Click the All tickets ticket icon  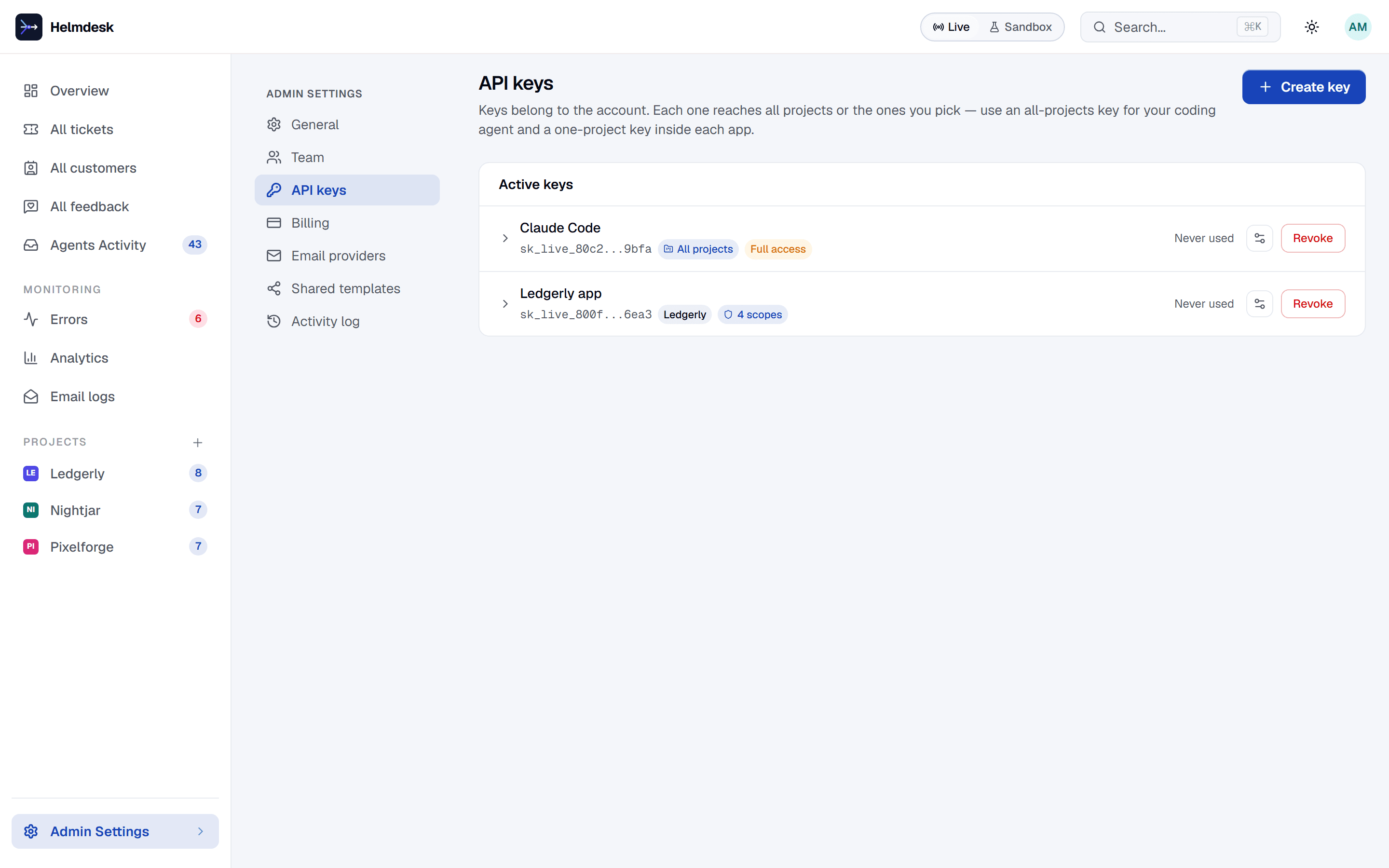tap(31, 129)
